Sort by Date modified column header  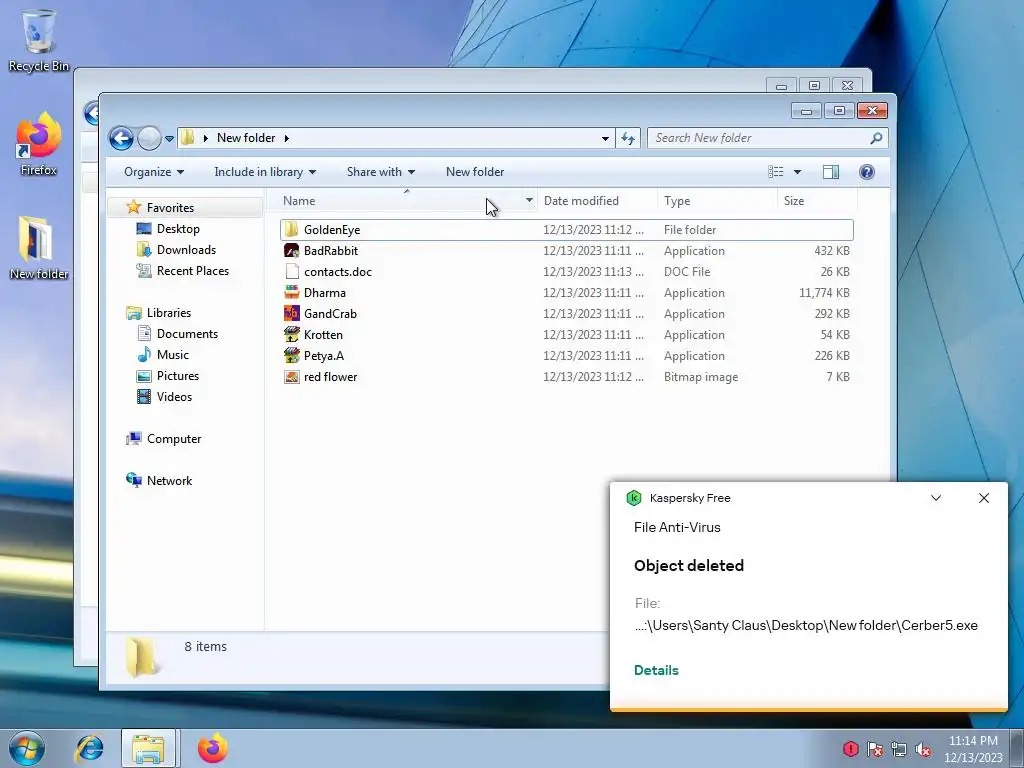(598, 200)
